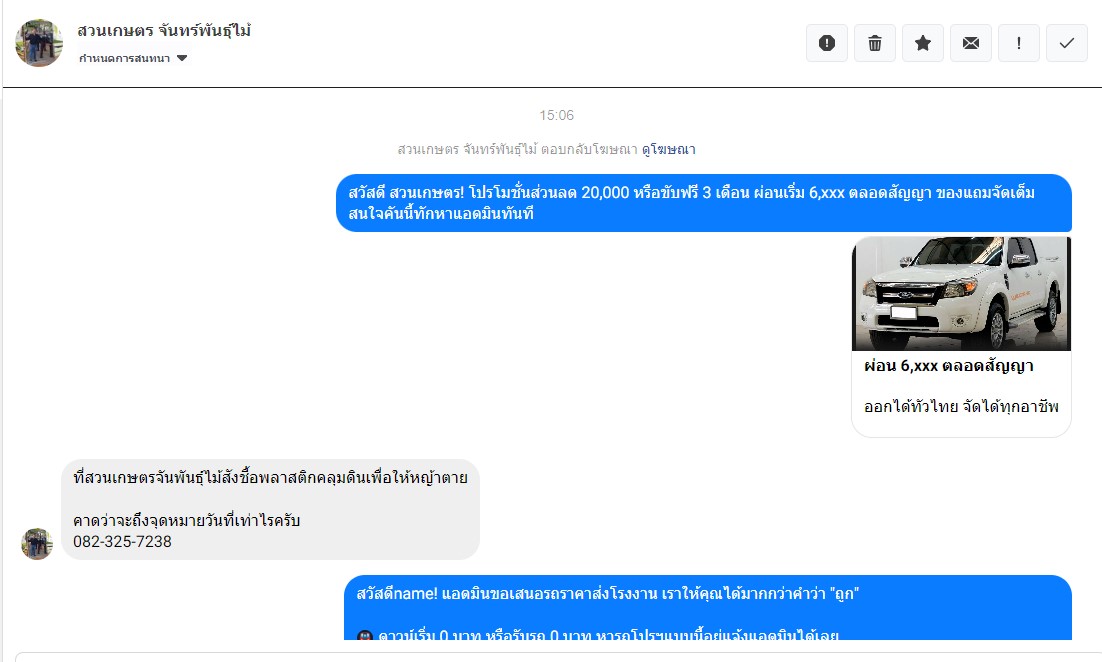Star this conversation as follow-up

(923, 43)
